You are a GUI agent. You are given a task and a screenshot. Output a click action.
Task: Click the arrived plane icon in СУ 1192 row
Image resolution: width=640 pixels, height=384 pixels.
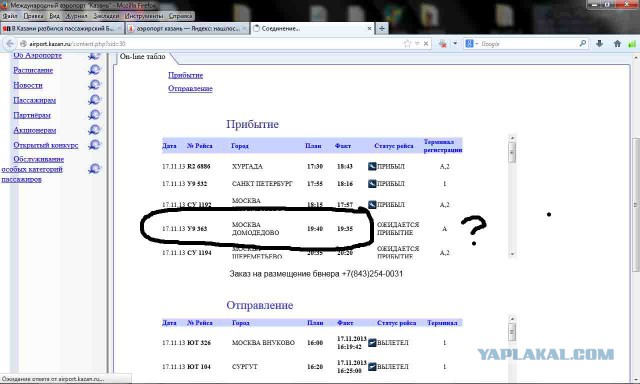(x=372, y=204)
